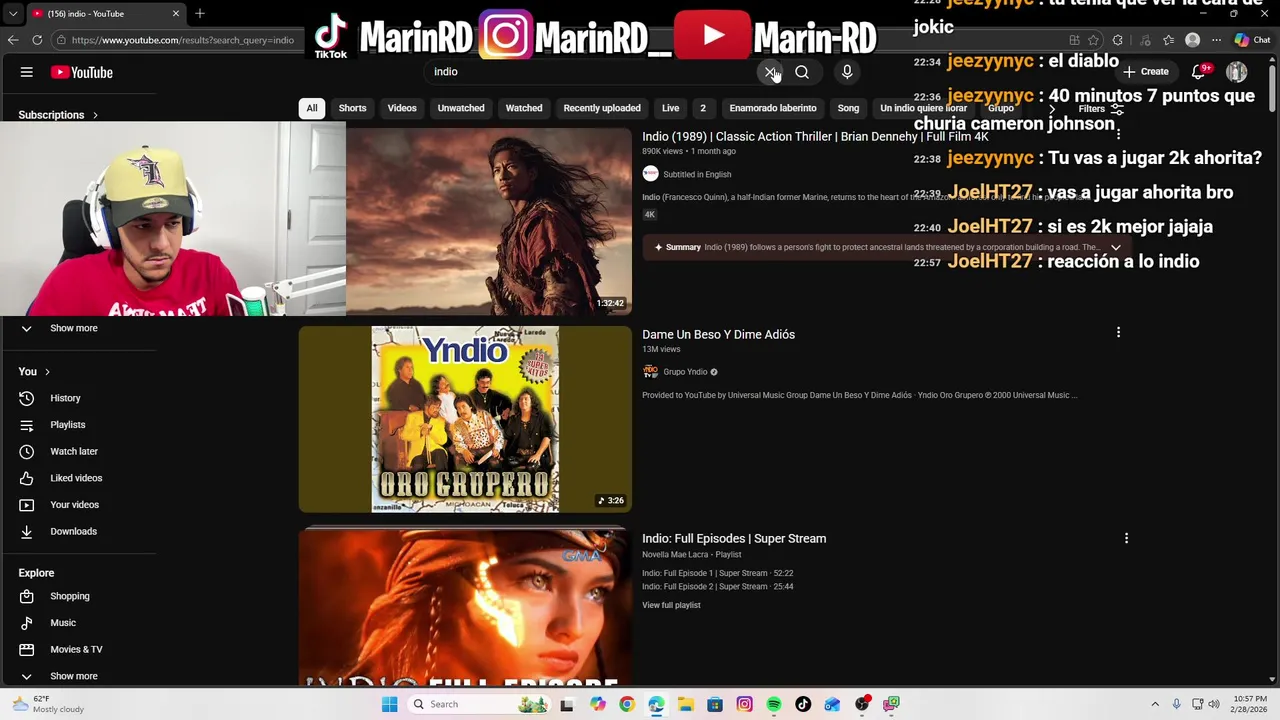
Task: Open the browser tab actions dropdown
Action: click(13, 13)
